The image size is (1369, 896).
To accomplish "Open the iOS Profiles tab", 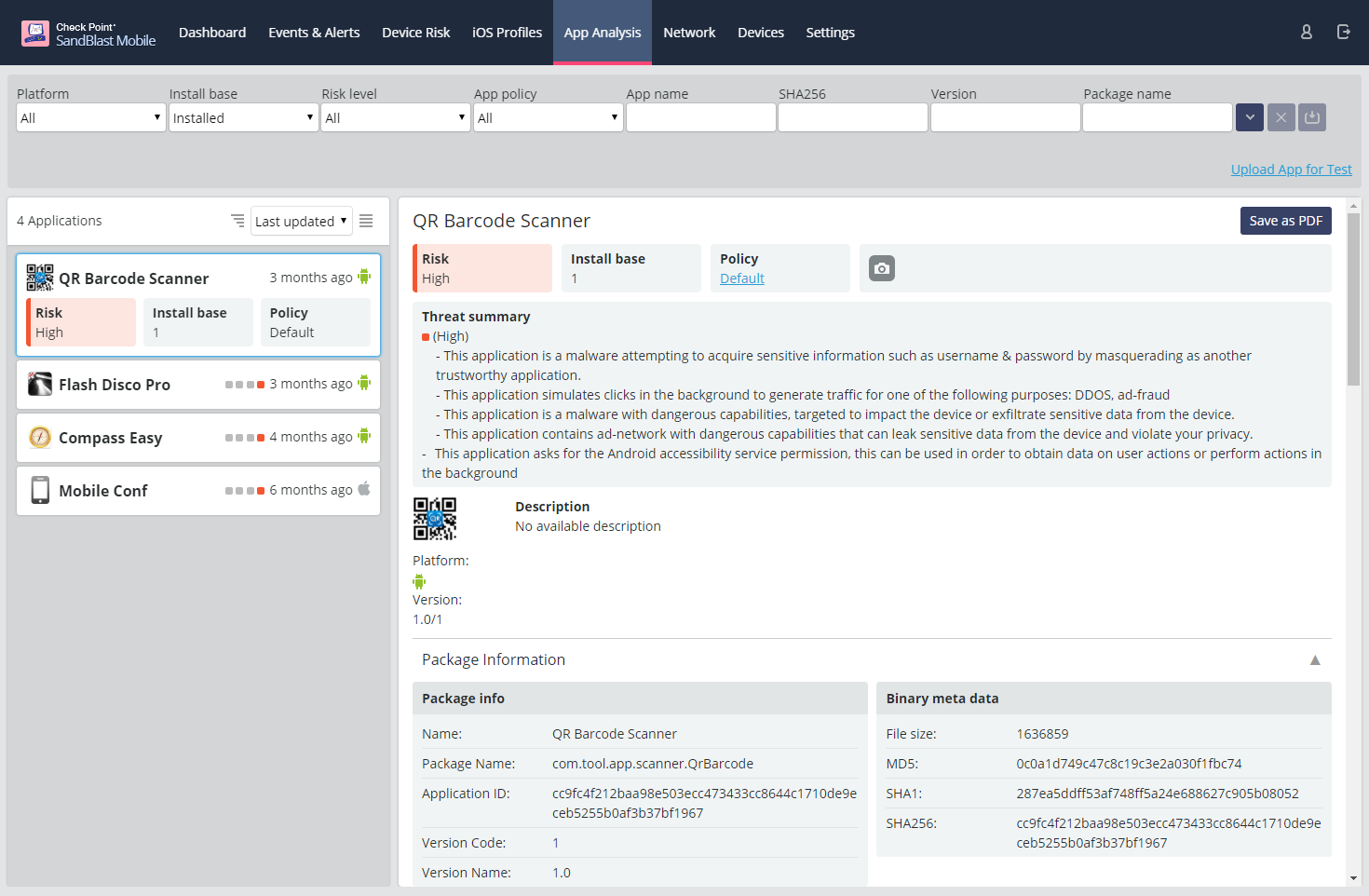I will point(507,33).
